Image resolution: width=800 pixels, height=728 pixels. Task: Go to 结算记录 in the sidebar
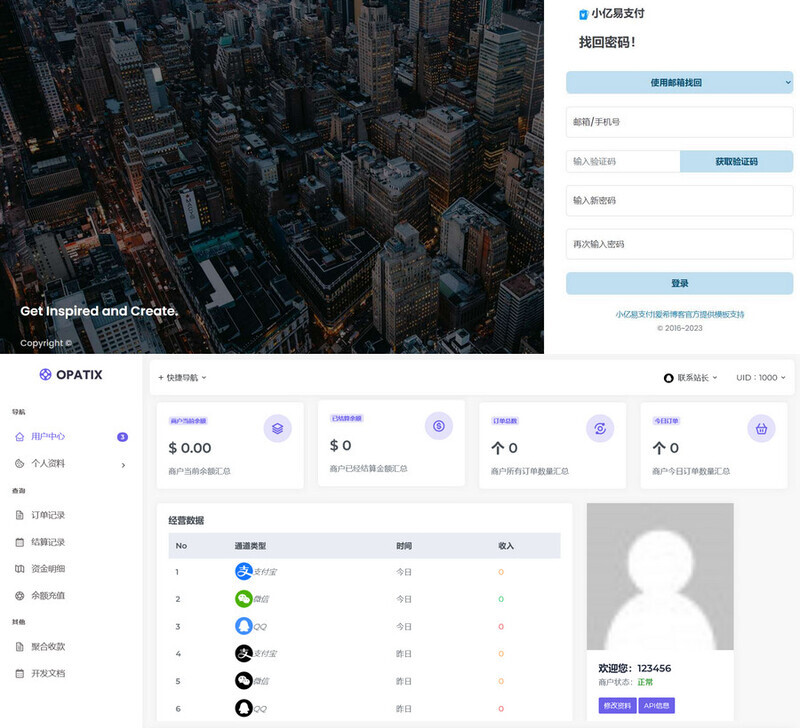pyautogui.click(x=48, y=542)
